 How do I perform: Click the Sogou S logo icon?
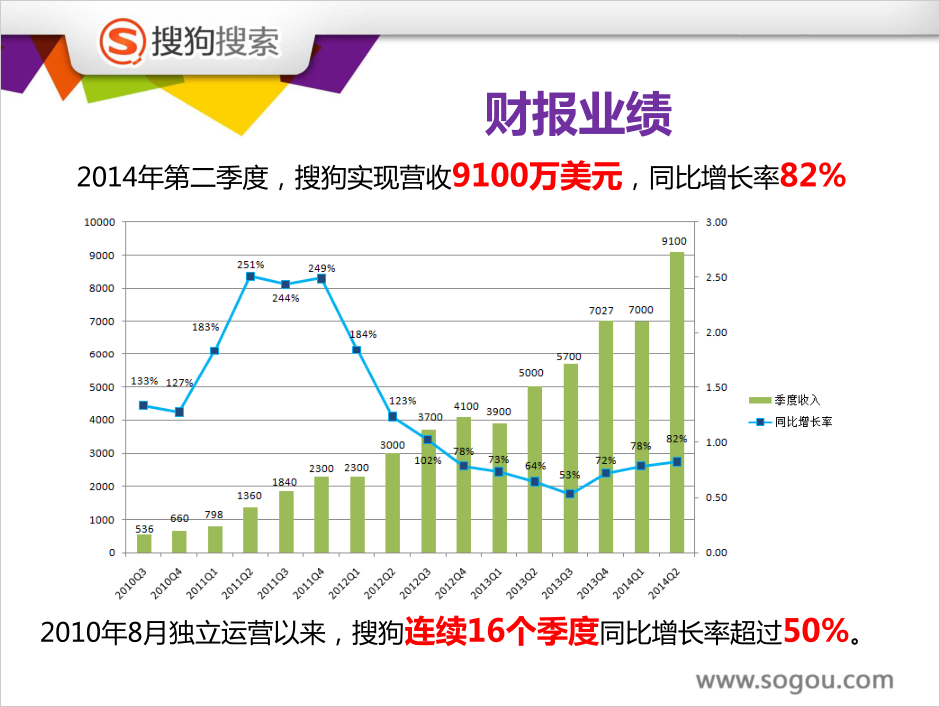pyautogui.click(x=122, y=41)
